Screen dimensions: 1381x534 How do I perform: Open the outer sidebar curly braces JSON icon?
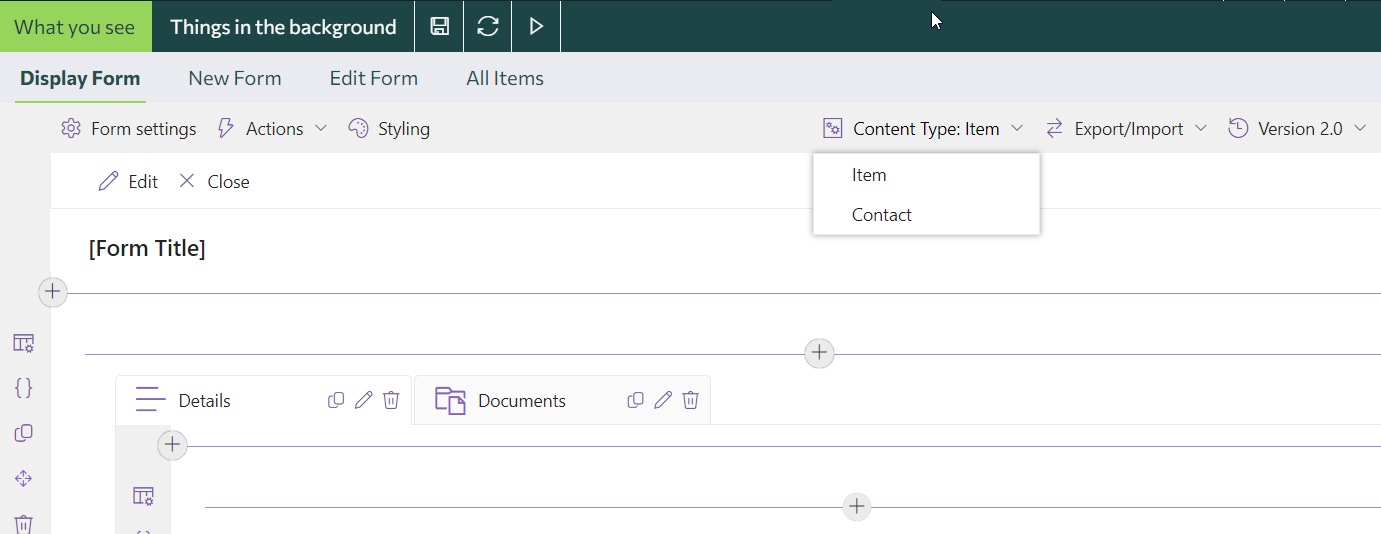coord(24,388)
